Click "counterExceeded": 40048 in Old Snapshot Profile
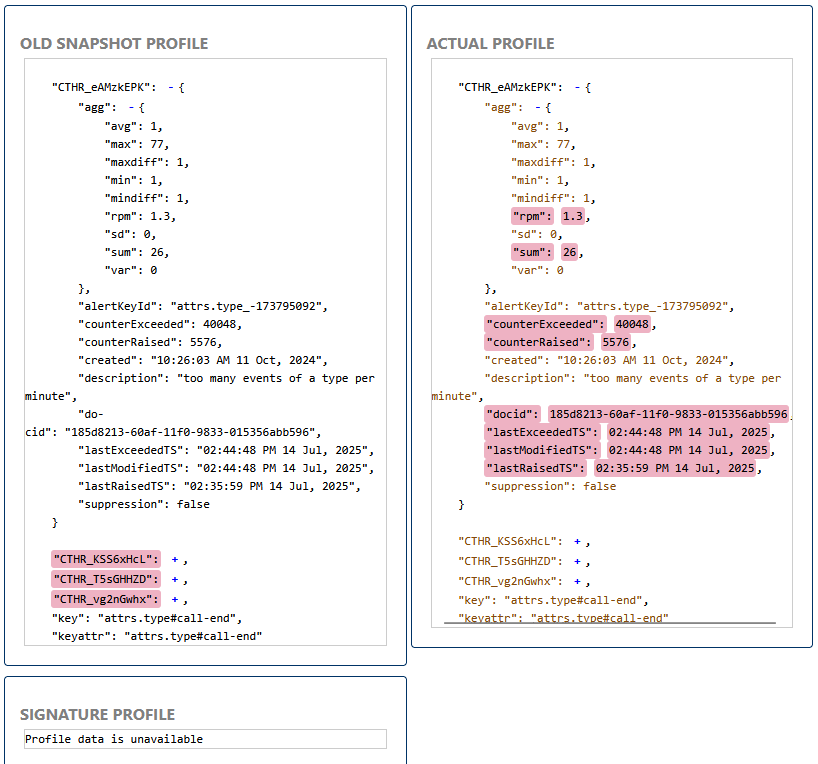The width and height of the screenshot is (818, 764). click(x=160, y=324)
